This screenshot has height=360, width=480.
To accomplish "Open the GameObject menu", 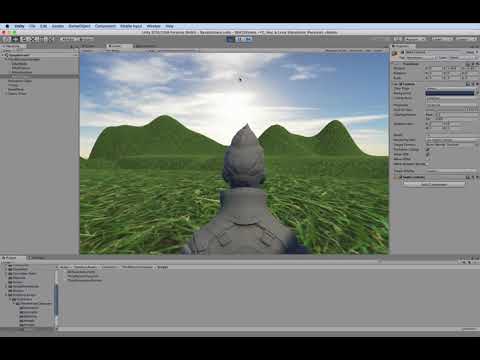I will tap(79, 26).
